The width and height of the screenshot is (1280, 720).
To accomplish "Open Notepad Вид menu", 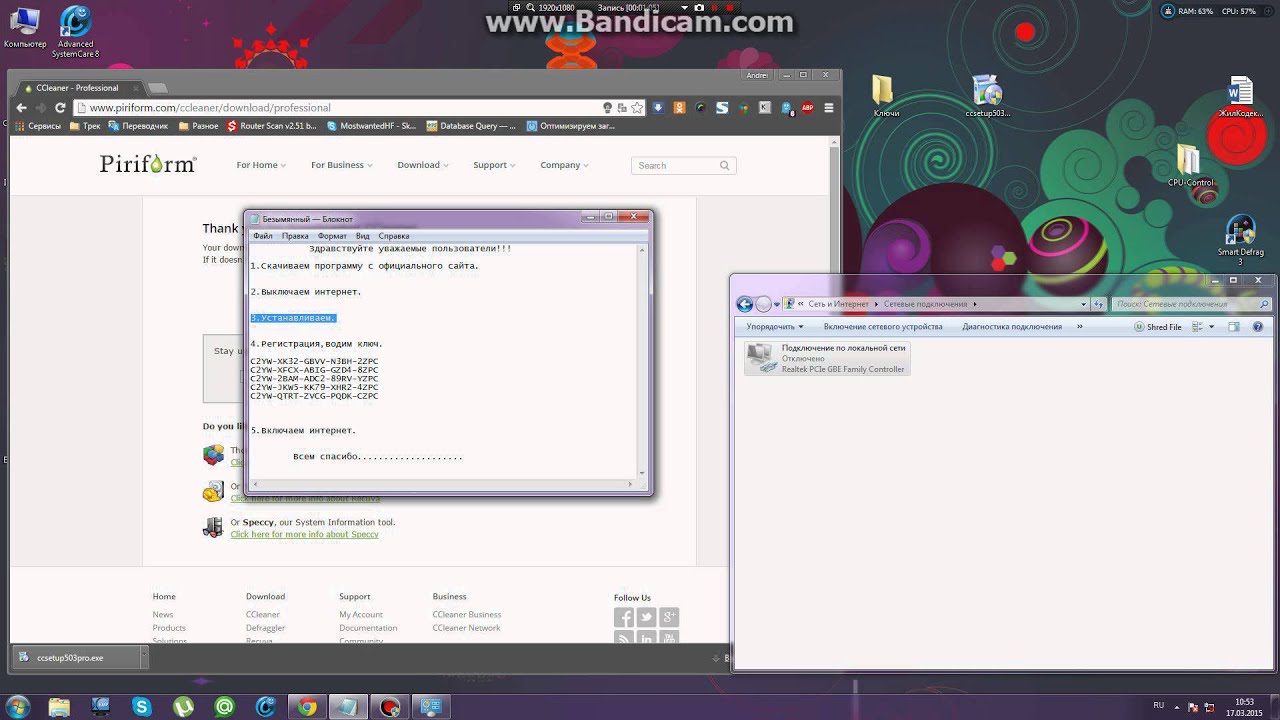I will [x=363, y=236].
